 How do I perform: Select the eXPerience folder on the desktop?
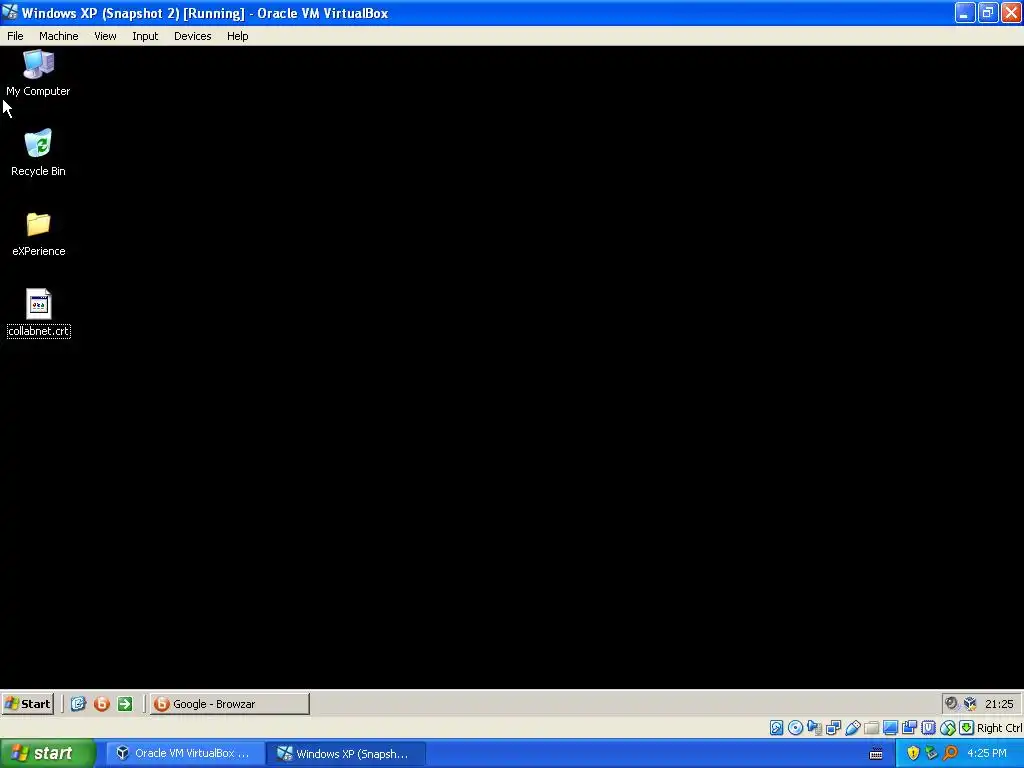[39, 234]
